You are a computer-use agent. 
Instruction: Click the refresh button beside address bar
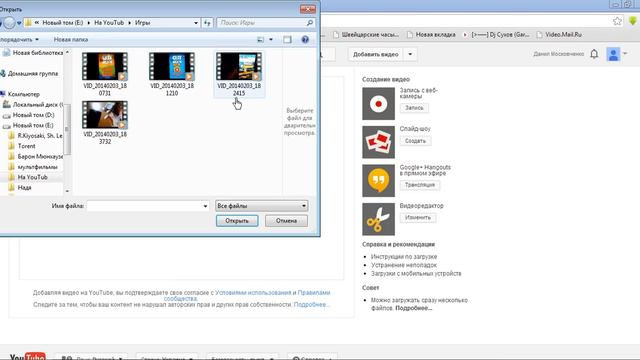(207, 23)
